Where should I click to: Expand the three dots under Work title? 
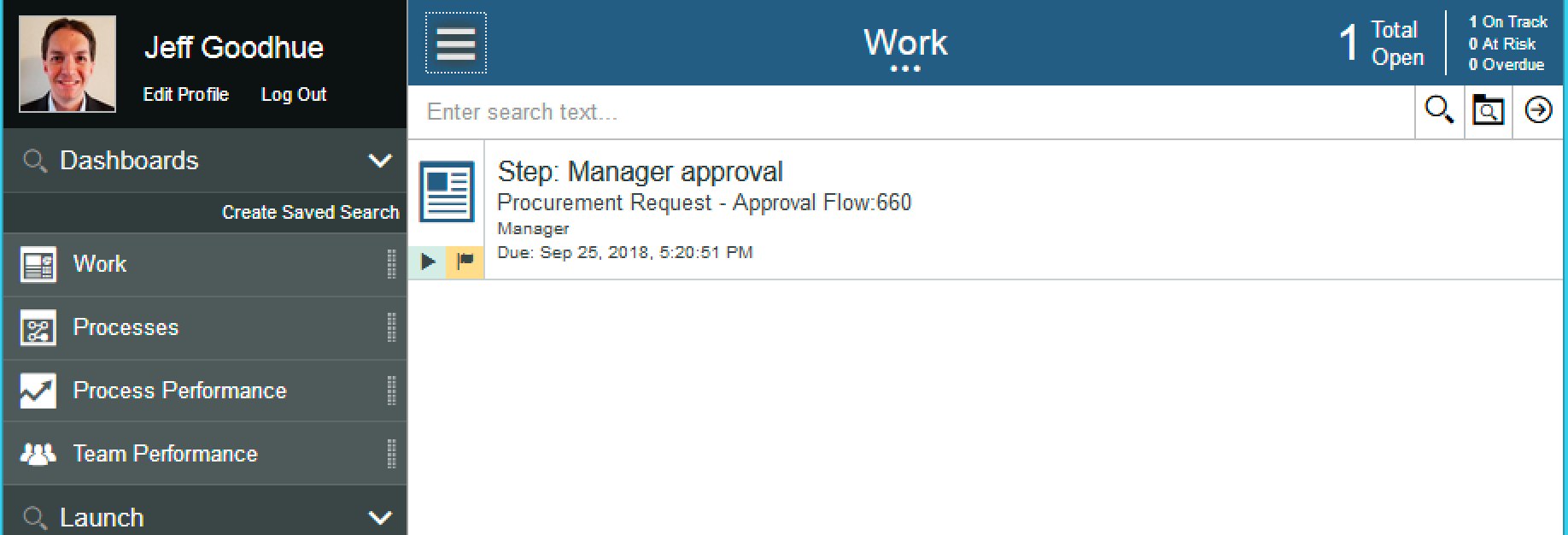point(905,68)
